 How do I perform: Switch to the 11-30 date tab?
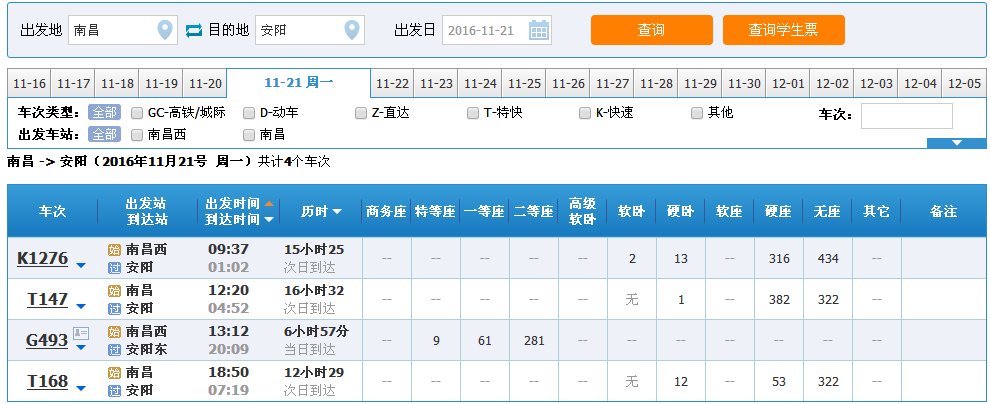[744, 84]
